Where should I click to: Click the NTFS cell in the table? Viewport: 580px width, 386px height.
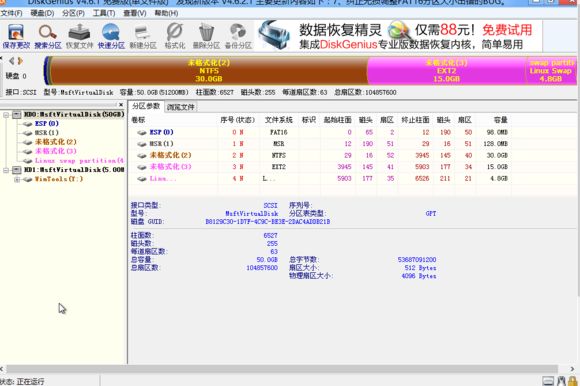[279, 156]
